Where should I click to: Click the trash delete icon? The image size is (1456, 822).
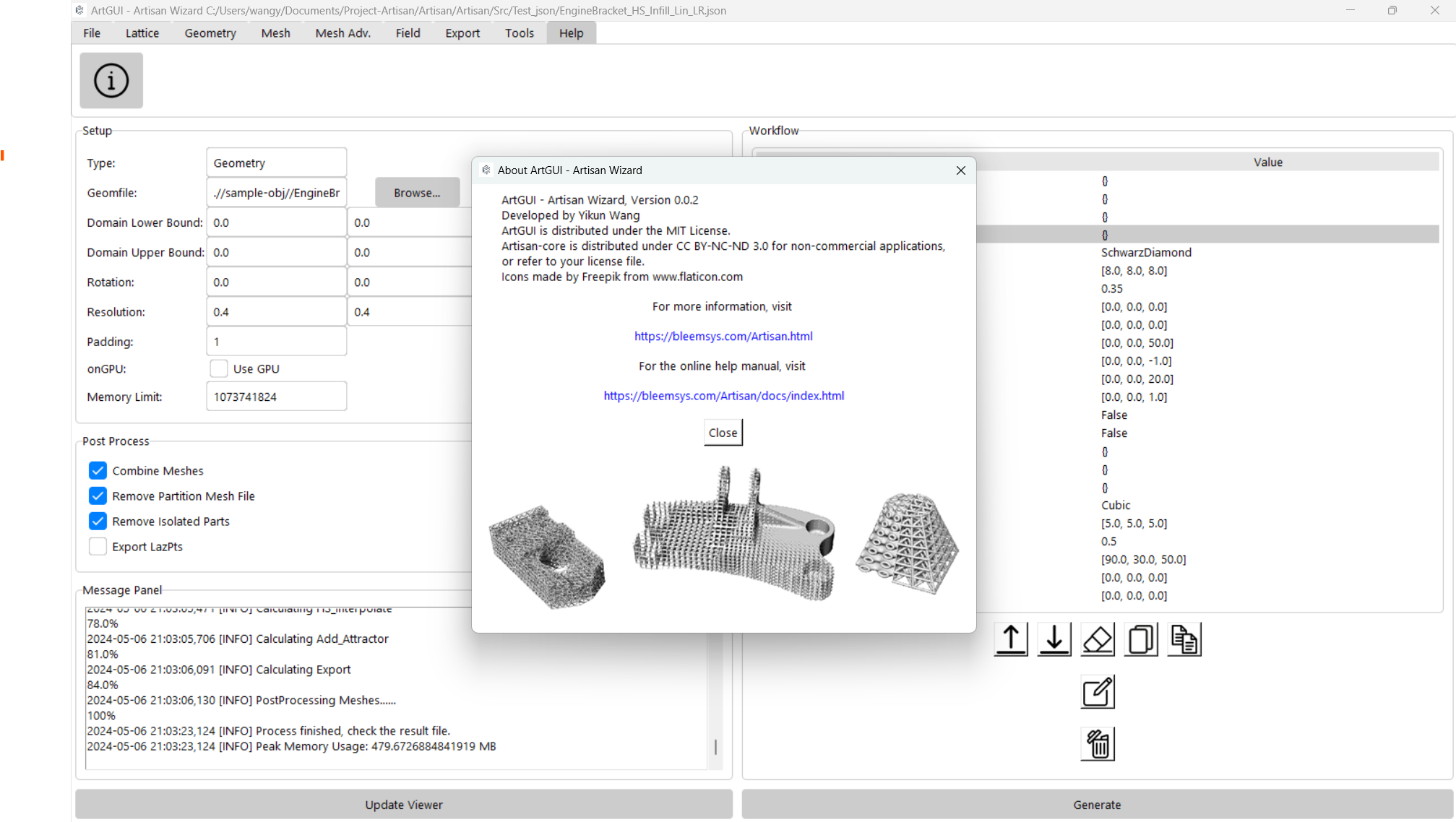click(1098, 744)
